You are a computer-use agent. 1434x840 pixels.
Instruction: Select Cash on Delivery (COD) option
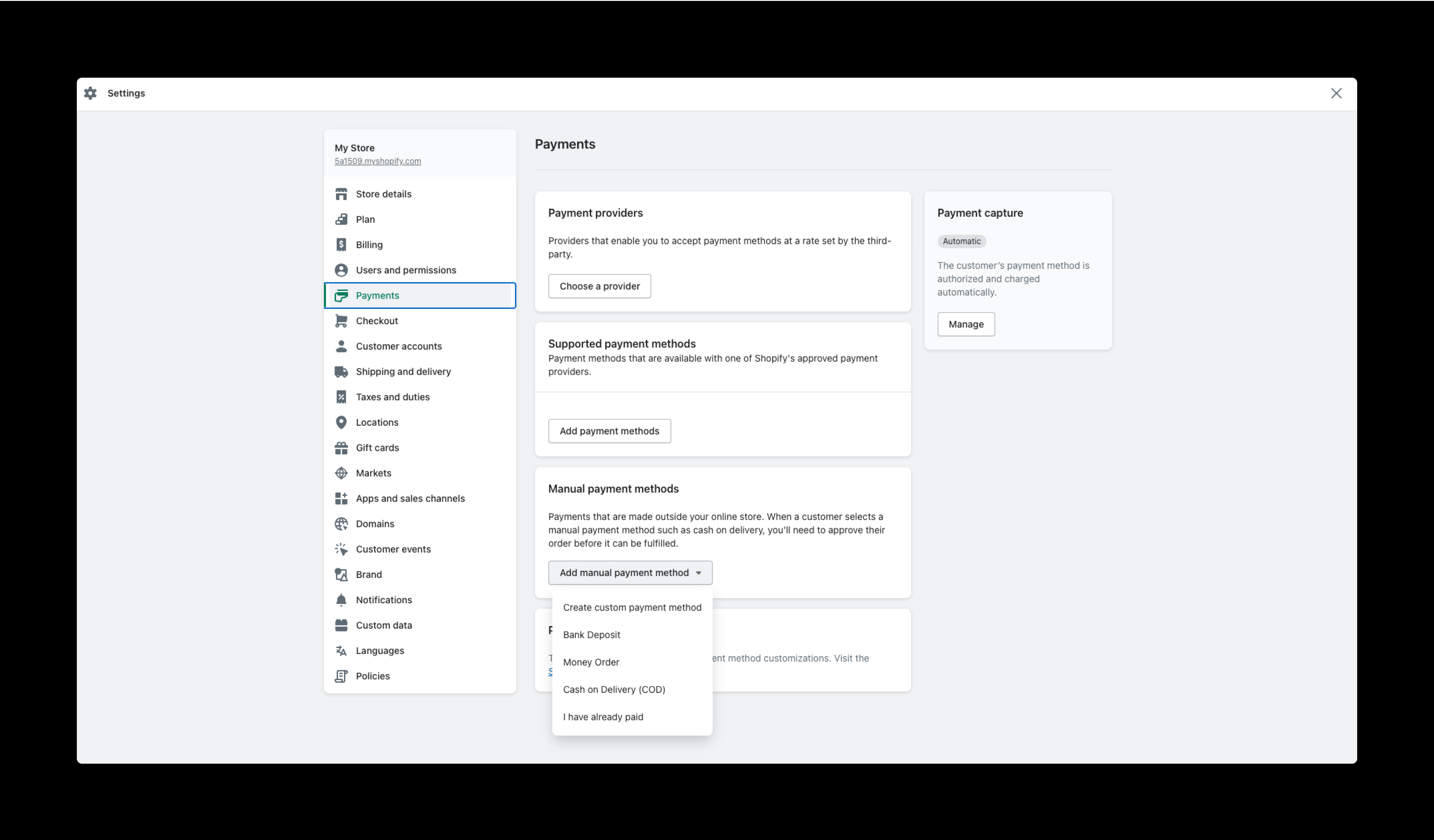(614, 689)
